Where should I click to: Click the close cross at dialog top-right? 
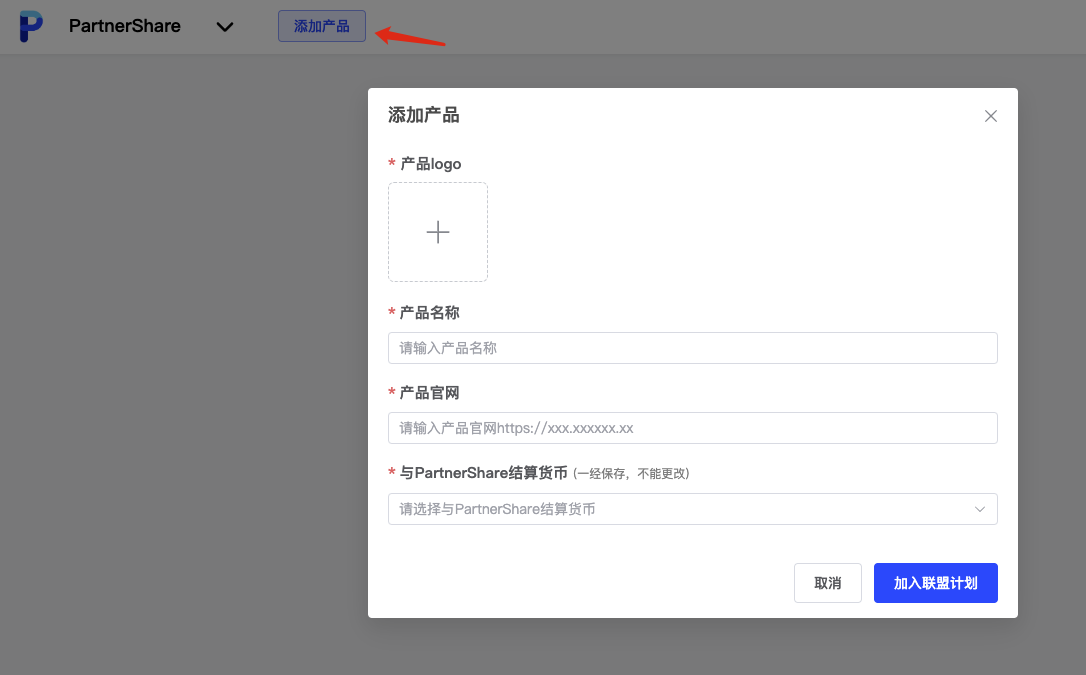pos(990,115)
